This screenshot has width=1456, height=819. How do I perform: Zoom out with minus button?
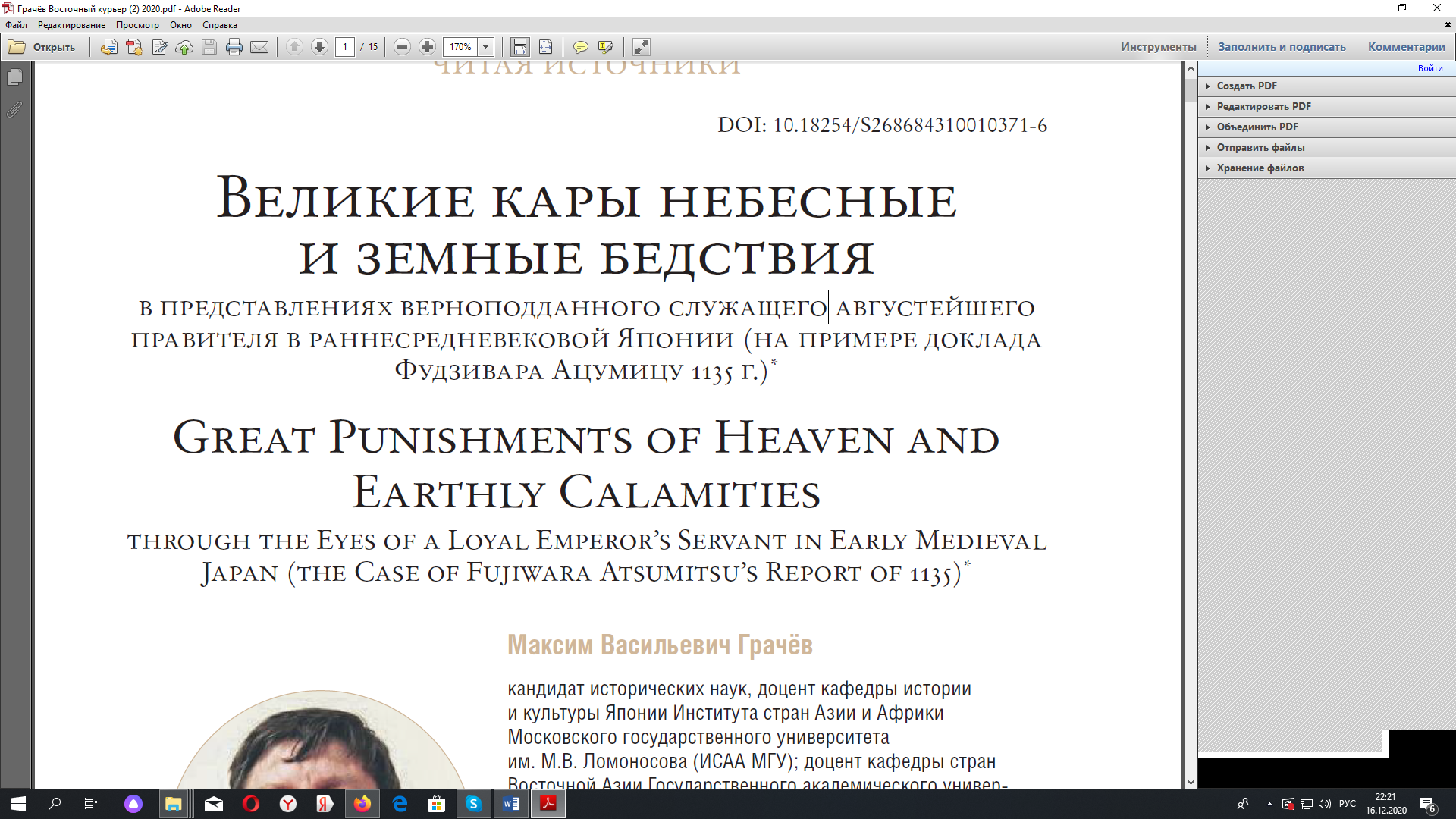403,47
